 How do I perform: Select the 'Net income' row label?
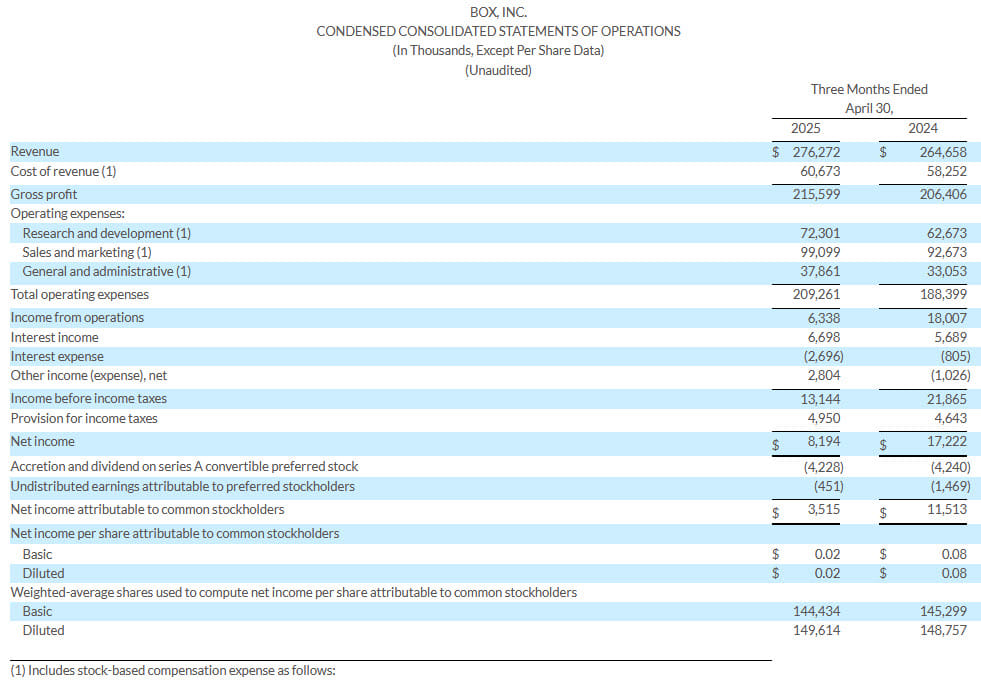pyautogui.click(x=43, y=441)
